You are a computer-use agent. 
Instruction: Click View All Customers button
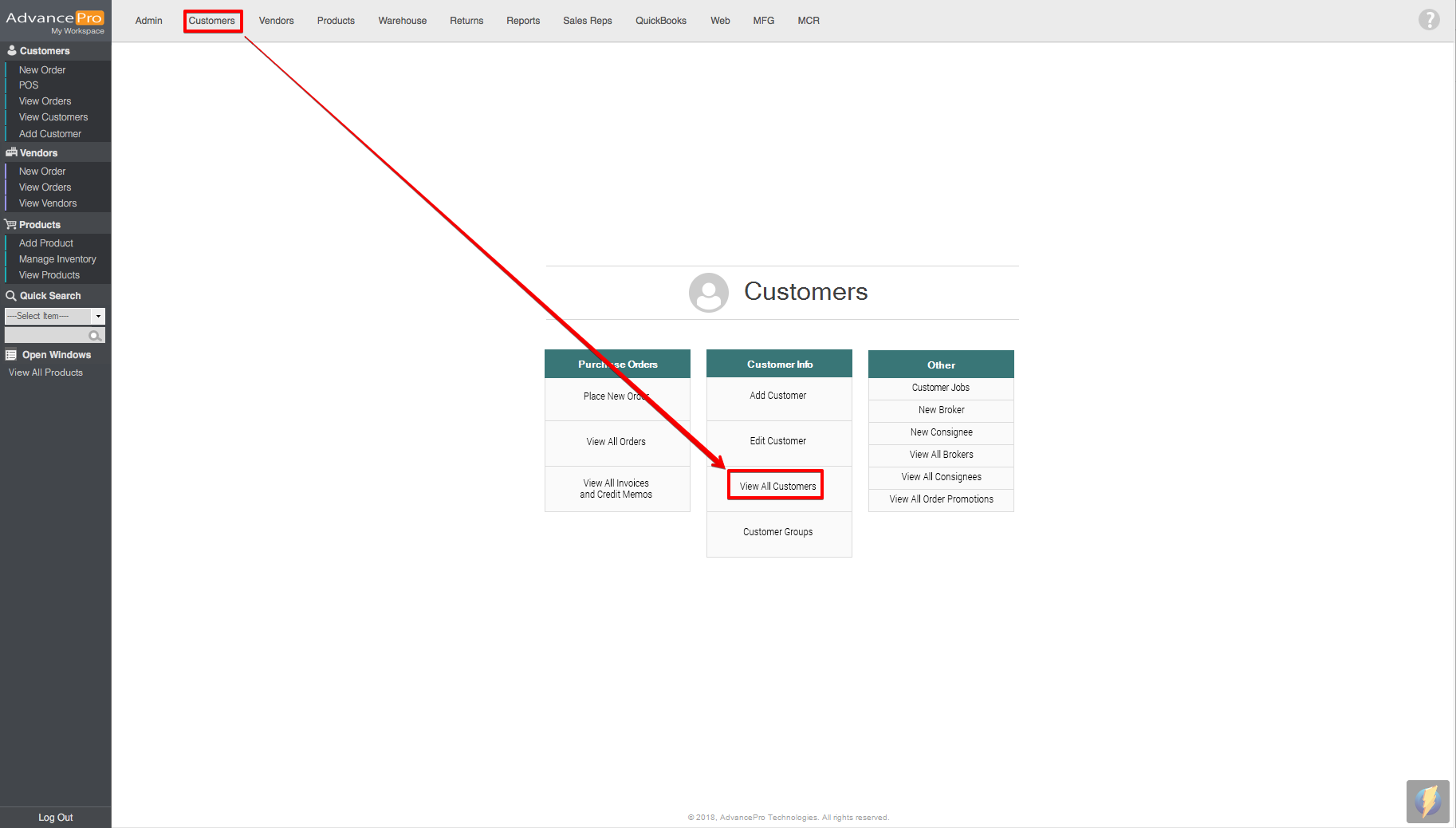click(777, 486)
